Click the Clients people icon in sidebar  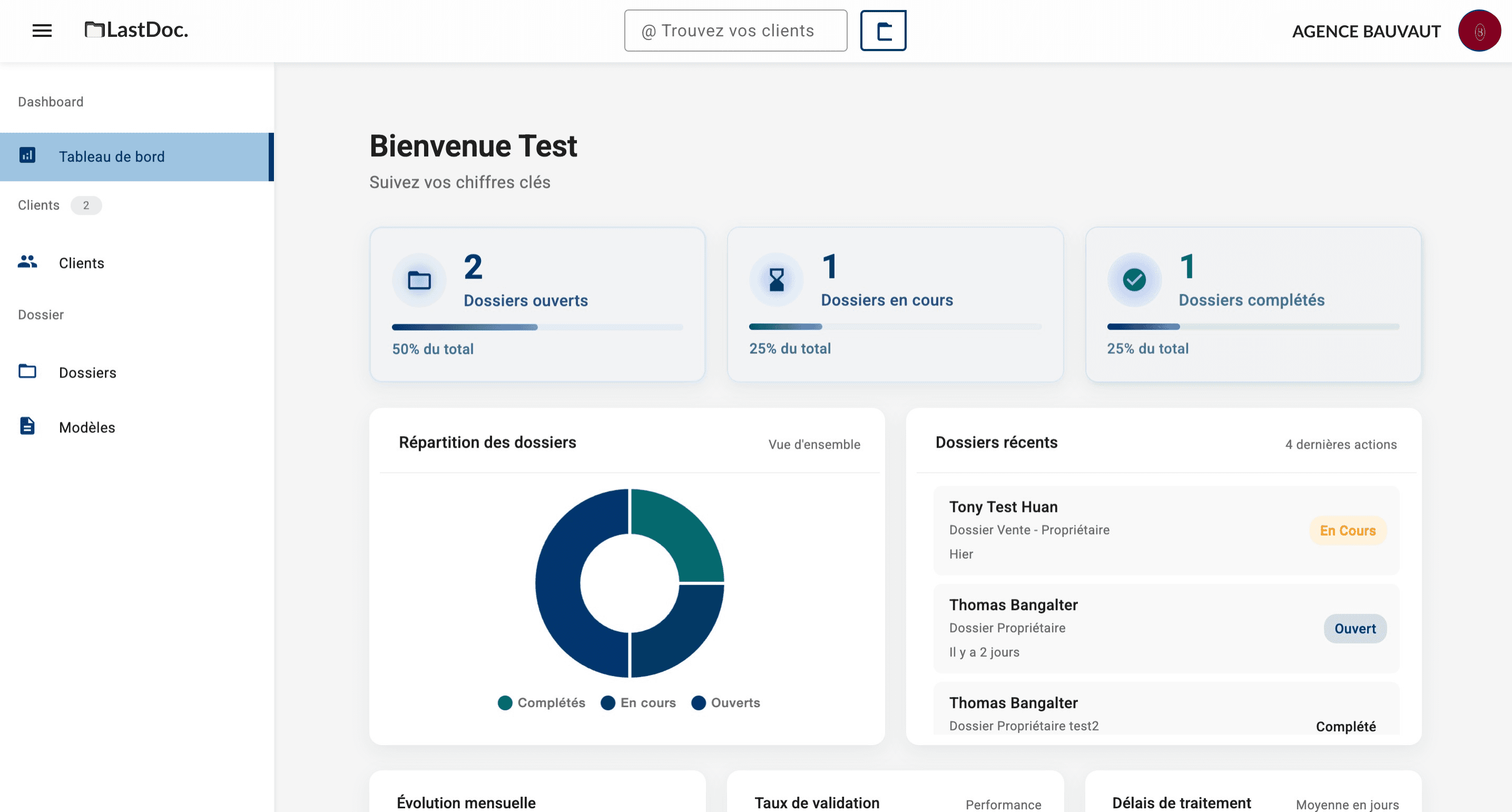[27, 262]
